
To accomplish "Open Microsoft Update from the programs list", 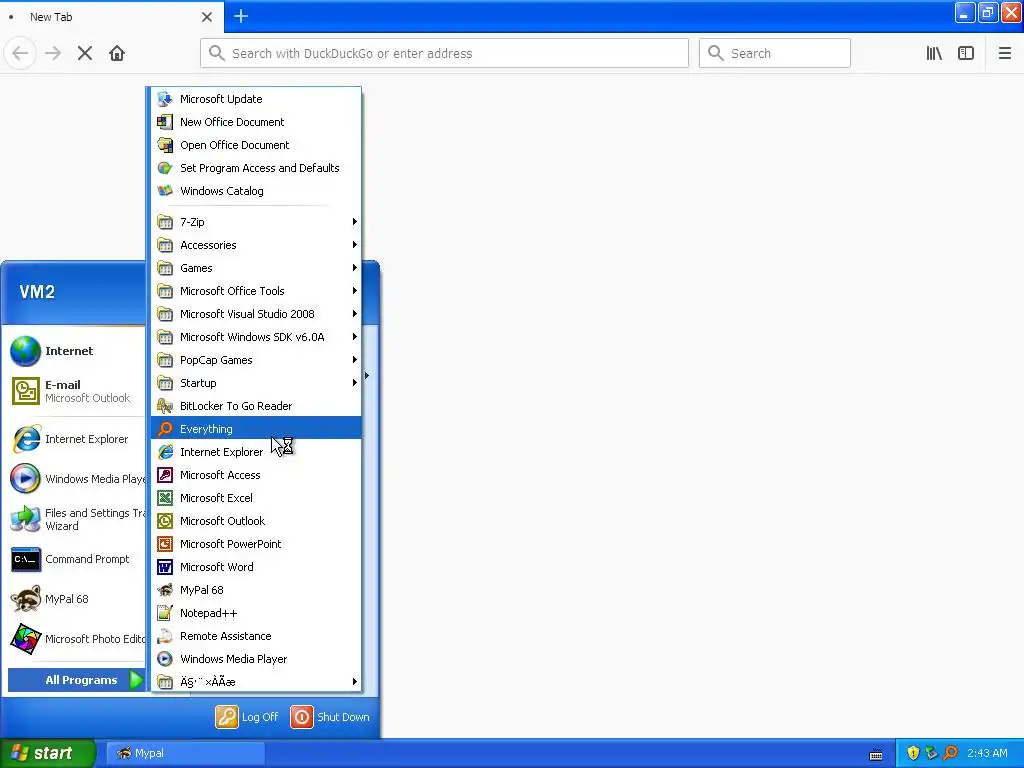I will click(x=255, y=99).
